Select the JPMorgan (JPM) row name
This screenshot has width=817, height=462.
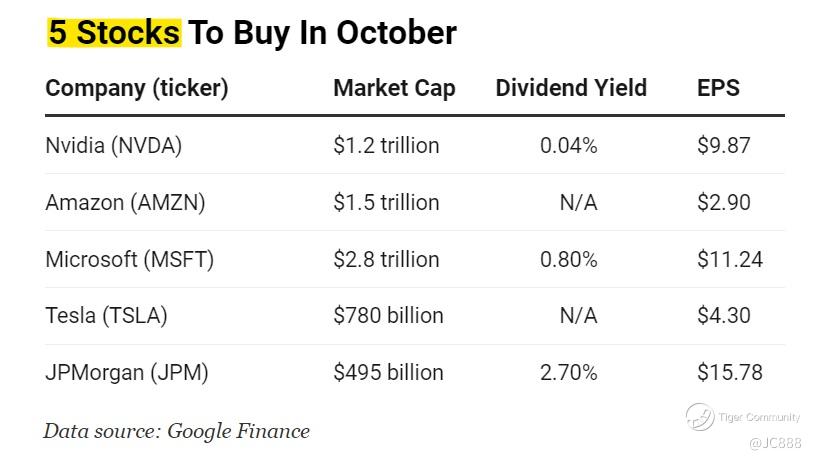(127, 373)
